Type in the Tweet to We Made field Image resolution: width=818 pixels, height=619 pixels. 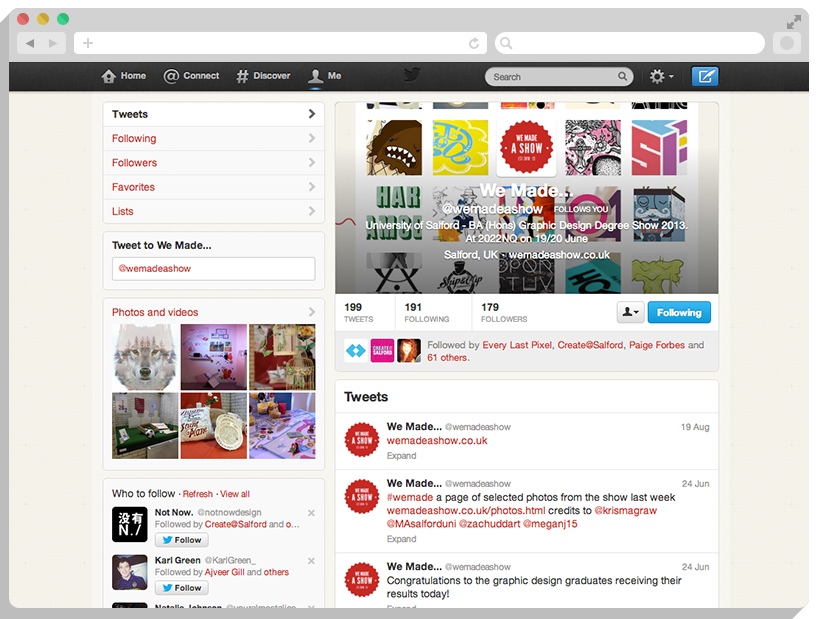click(213, 269)
